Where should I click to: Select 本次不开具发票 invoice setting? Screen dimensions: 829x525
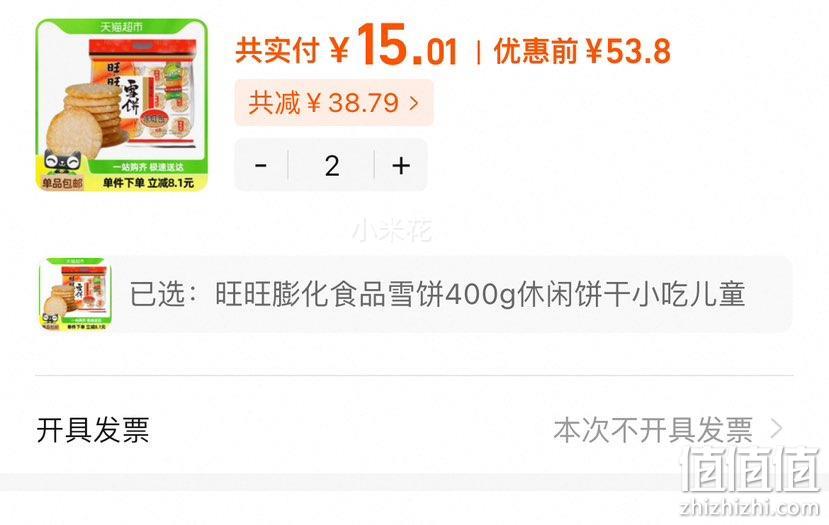653,429
